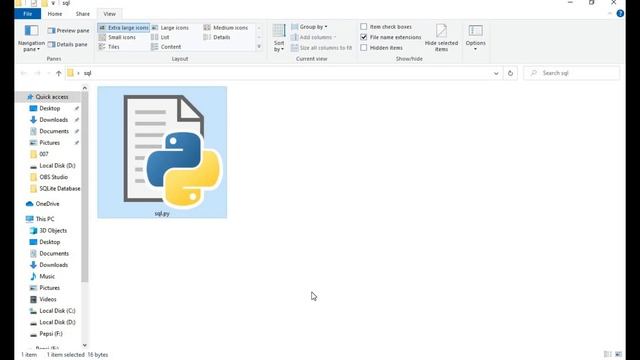Open the Group by dropdown
This screenshot has height=360, width=640.
309,27
